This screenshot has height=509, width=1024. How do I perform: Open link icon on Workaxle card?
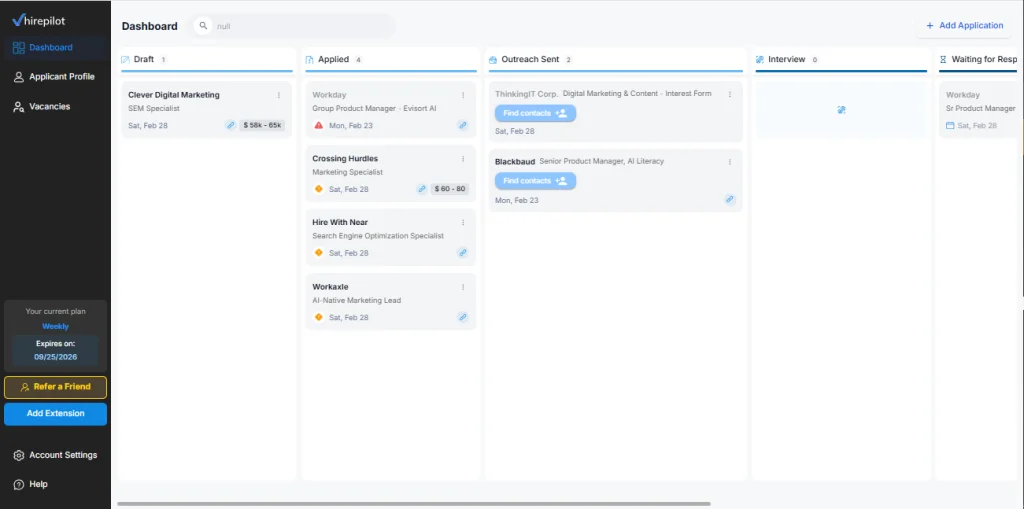coord(462,317)
